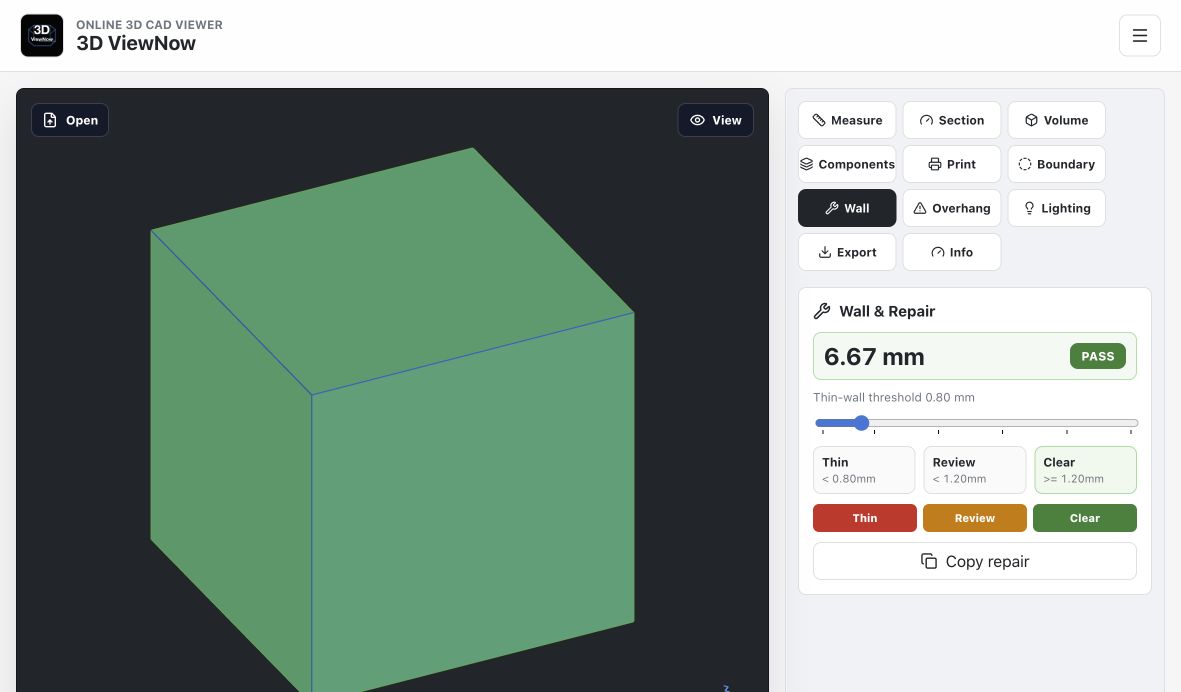Activate the Section tool
Viewport: 1181px width, 692px height.
pos(952,120)
